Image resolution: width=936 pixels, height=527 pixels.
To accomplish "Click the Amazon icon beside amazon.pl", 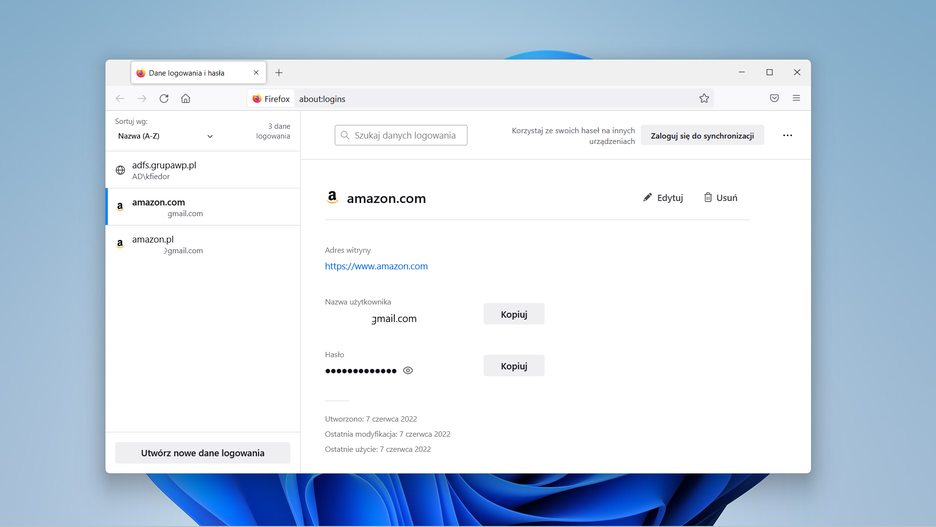I will pyautogui.click(x=120, y=244).
